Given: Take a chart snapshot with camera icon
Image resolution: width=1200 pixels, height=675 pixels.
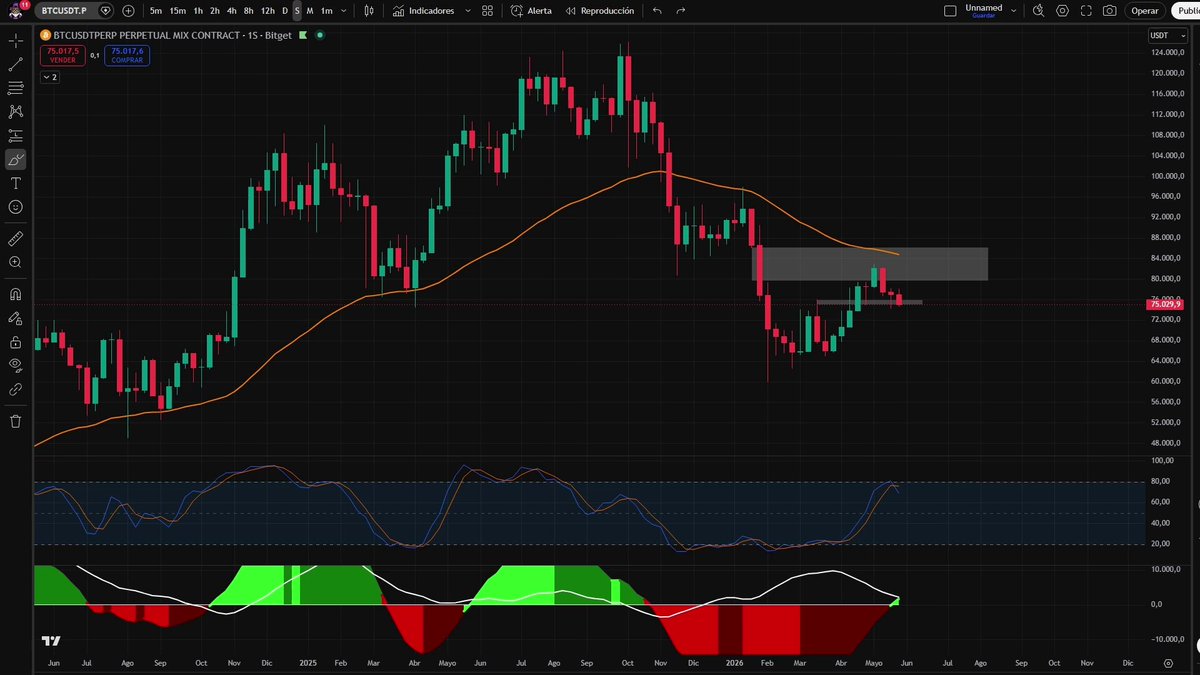Looking at the screenshot, I should pos(1109,11).
